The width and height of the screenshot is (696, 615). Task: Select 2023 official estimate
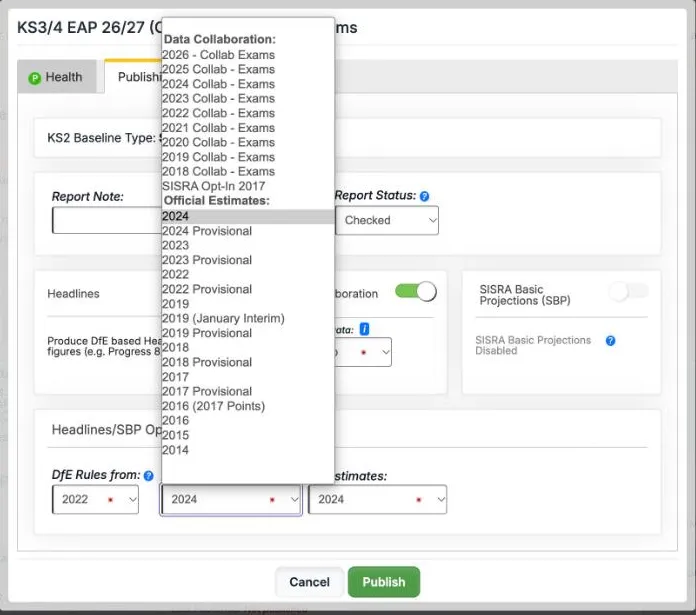[248, 245]
